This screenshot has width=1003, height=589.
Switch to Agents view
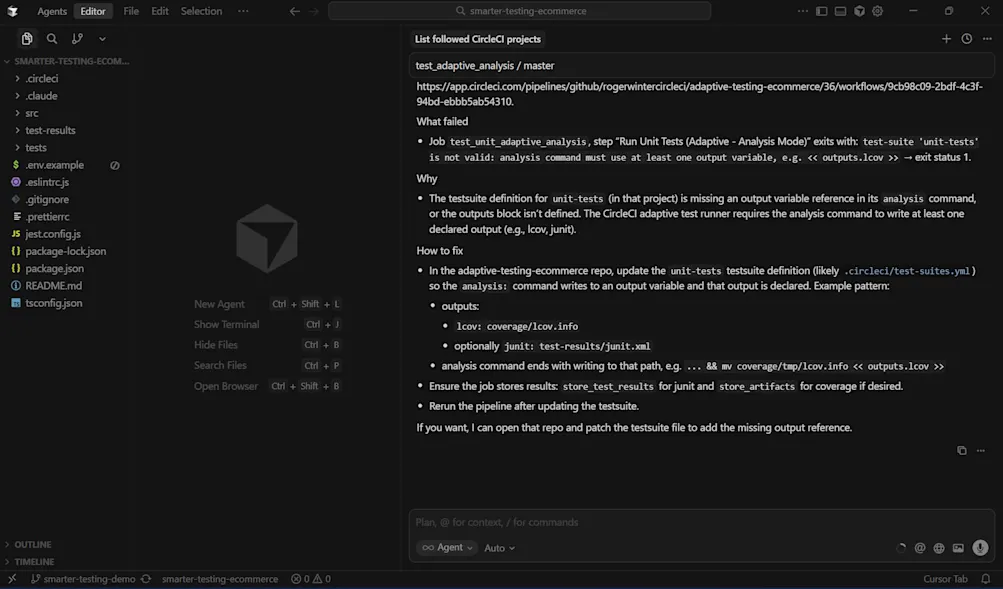pos(52,11)
